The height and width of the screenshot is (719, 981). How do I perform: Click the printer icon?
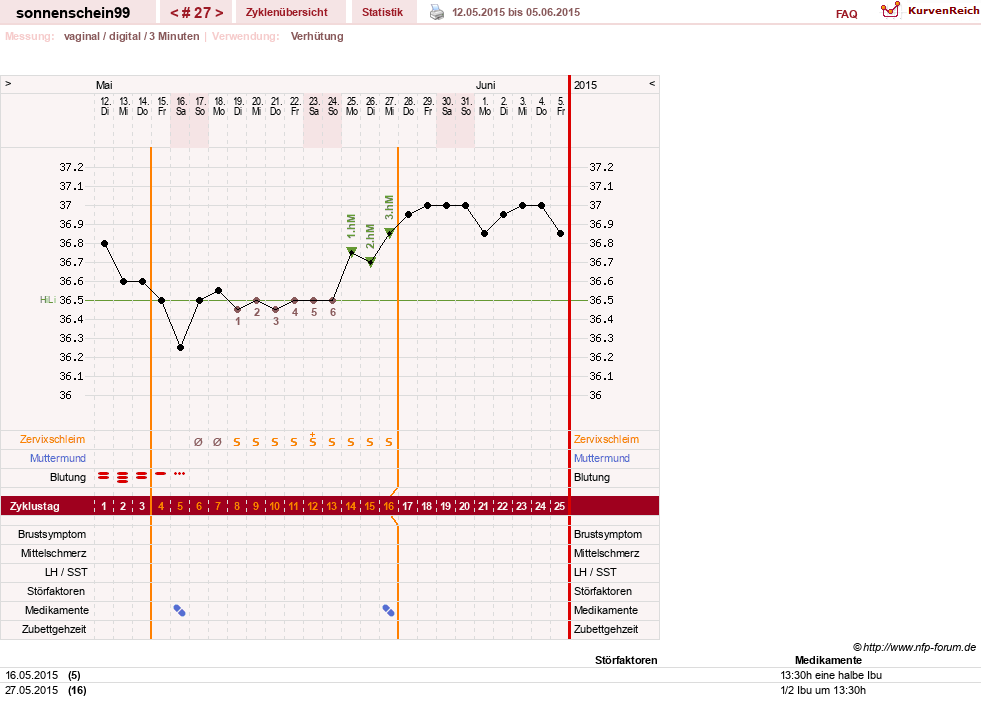coord(437,12)
